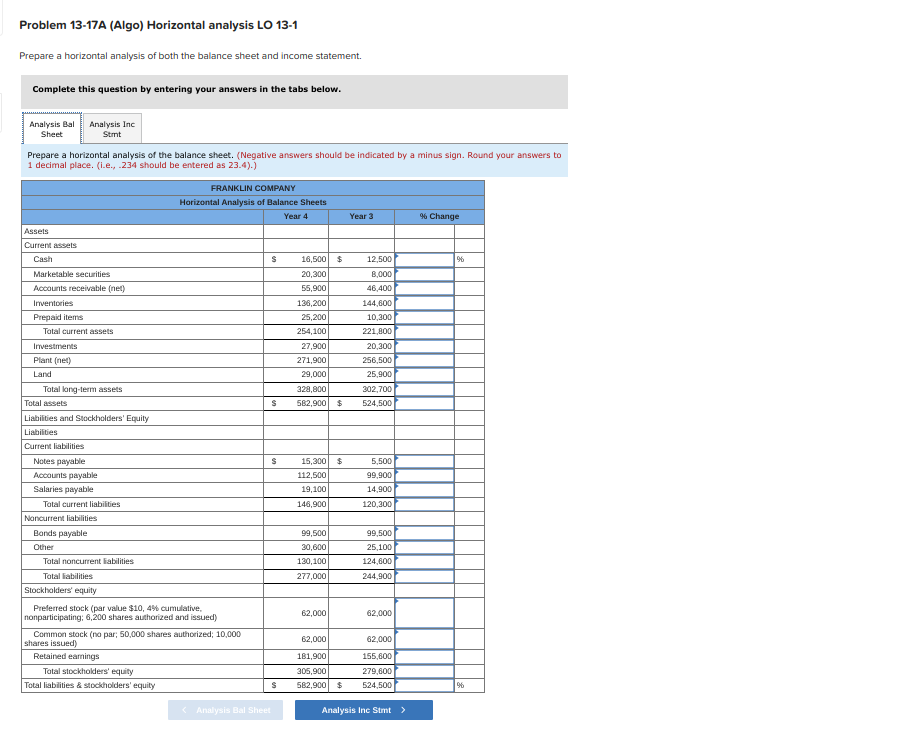Click Inventories Year 4 value 136,200

[x=312, y=303]
